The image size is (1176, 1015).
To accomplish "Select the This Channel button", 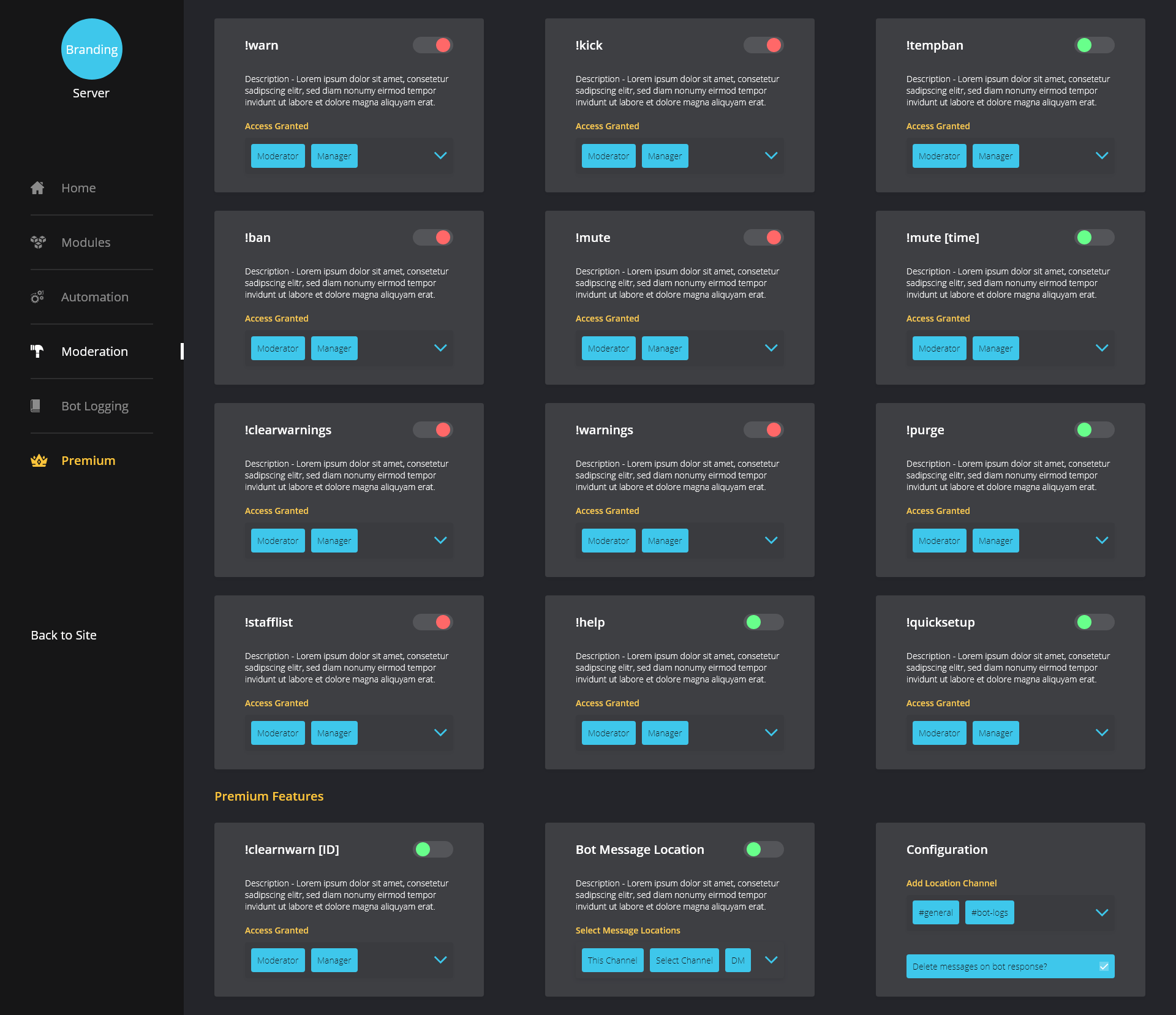I will (x=612, y=960).
